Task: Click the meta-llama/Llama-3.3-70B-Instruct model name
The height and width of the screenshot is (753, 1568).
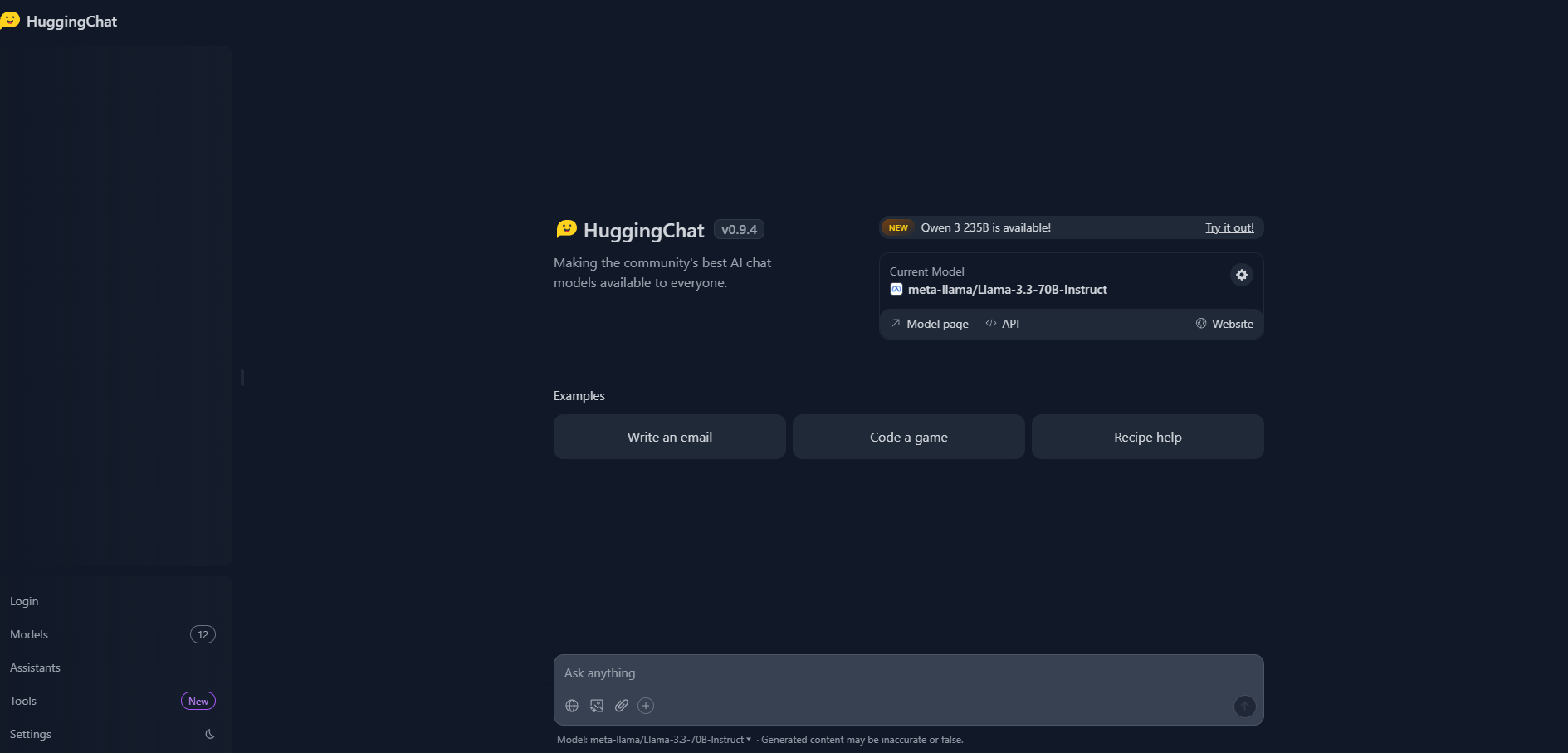Action: coord(1007,290)
